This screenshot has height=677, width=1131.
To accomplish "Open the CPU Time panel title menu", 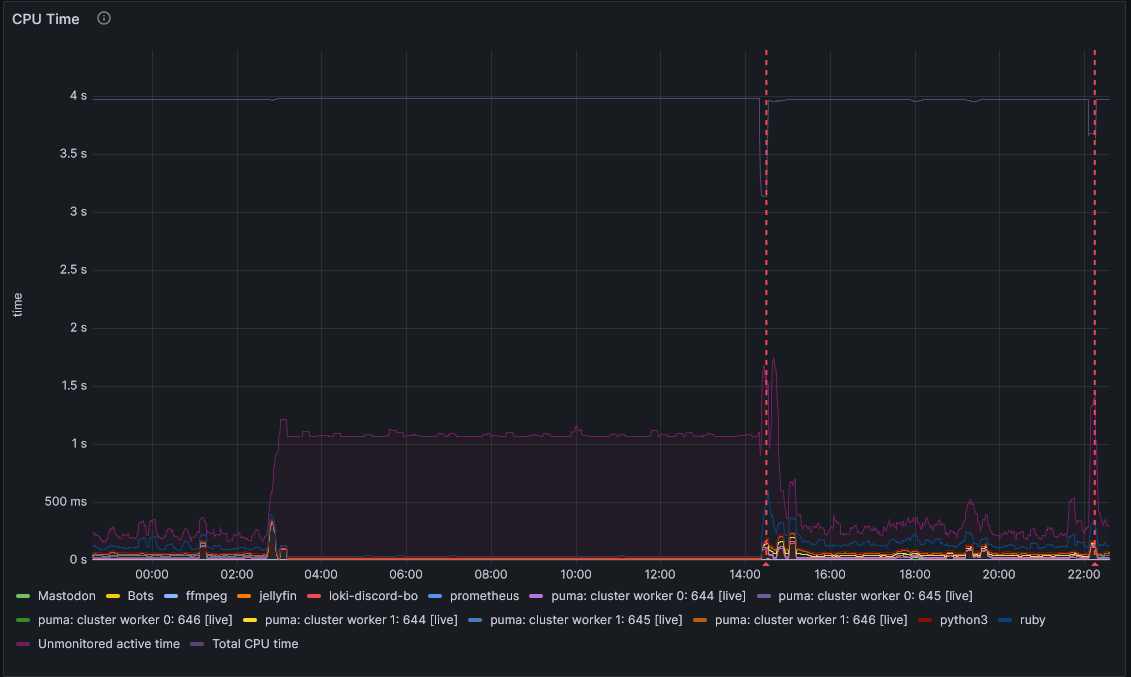I will click(x=46, y=19).
